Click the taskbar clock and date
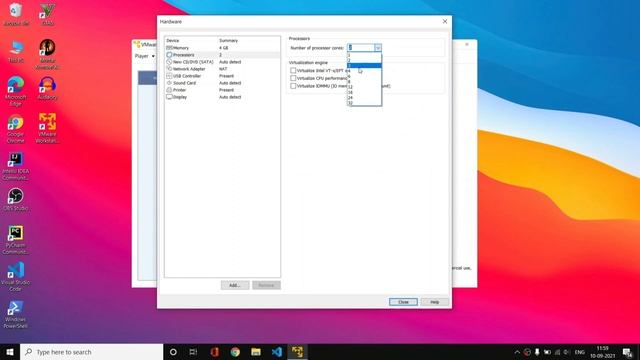 click(x=602, y=352)
